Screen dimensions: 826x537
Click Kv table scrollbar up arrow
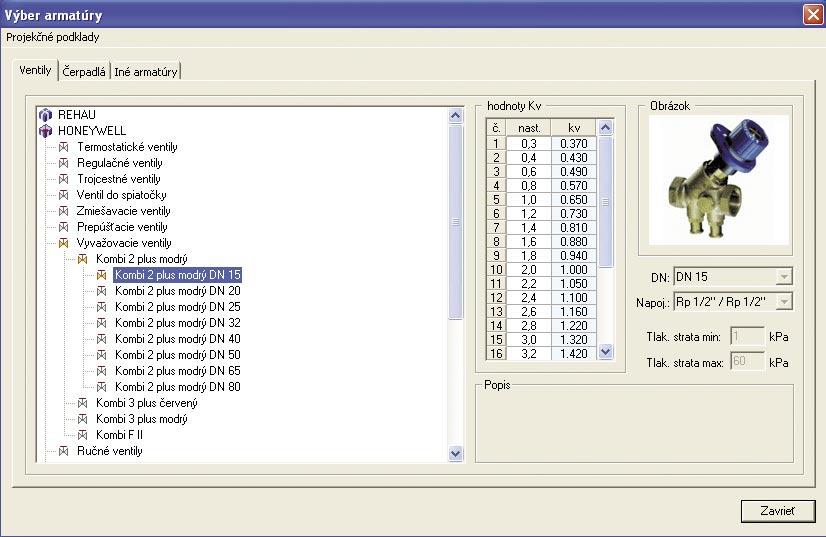tap(606, 128)
